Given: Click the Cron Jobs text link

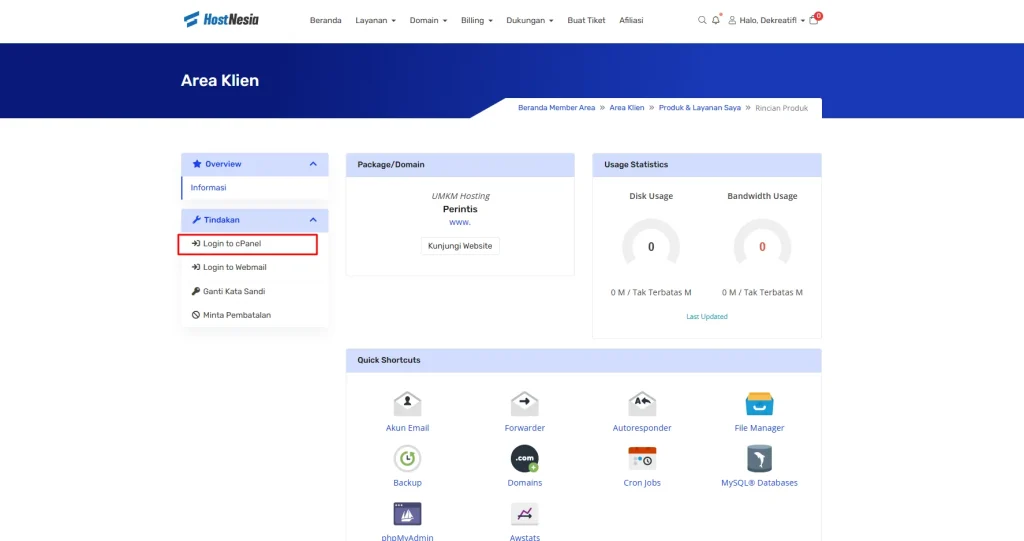Looking at the screenshot, I should pos(642,483).
